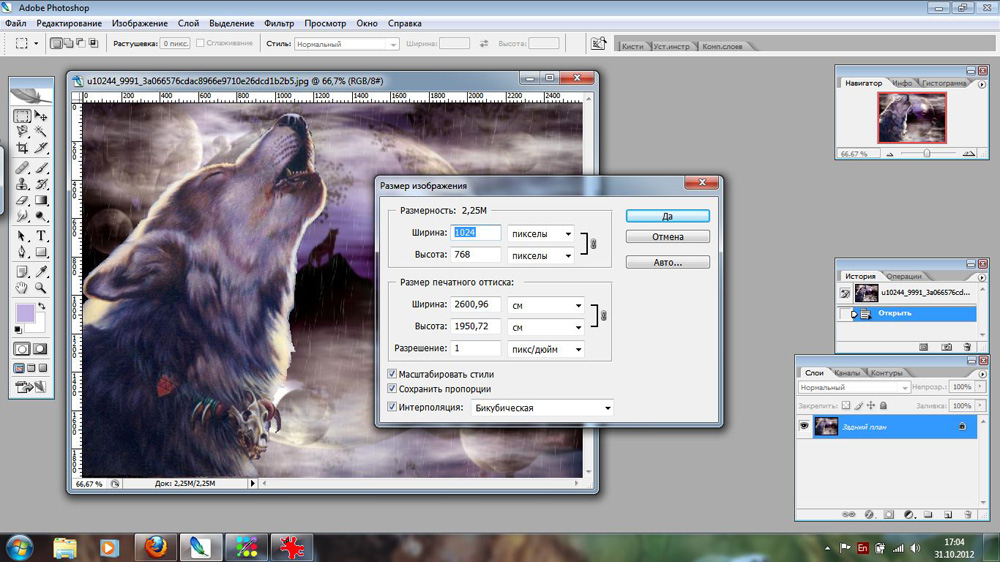The width and height of the screenshot is (1000, 562).
Task: Open background color white swatch
Action: pos(38,325)
